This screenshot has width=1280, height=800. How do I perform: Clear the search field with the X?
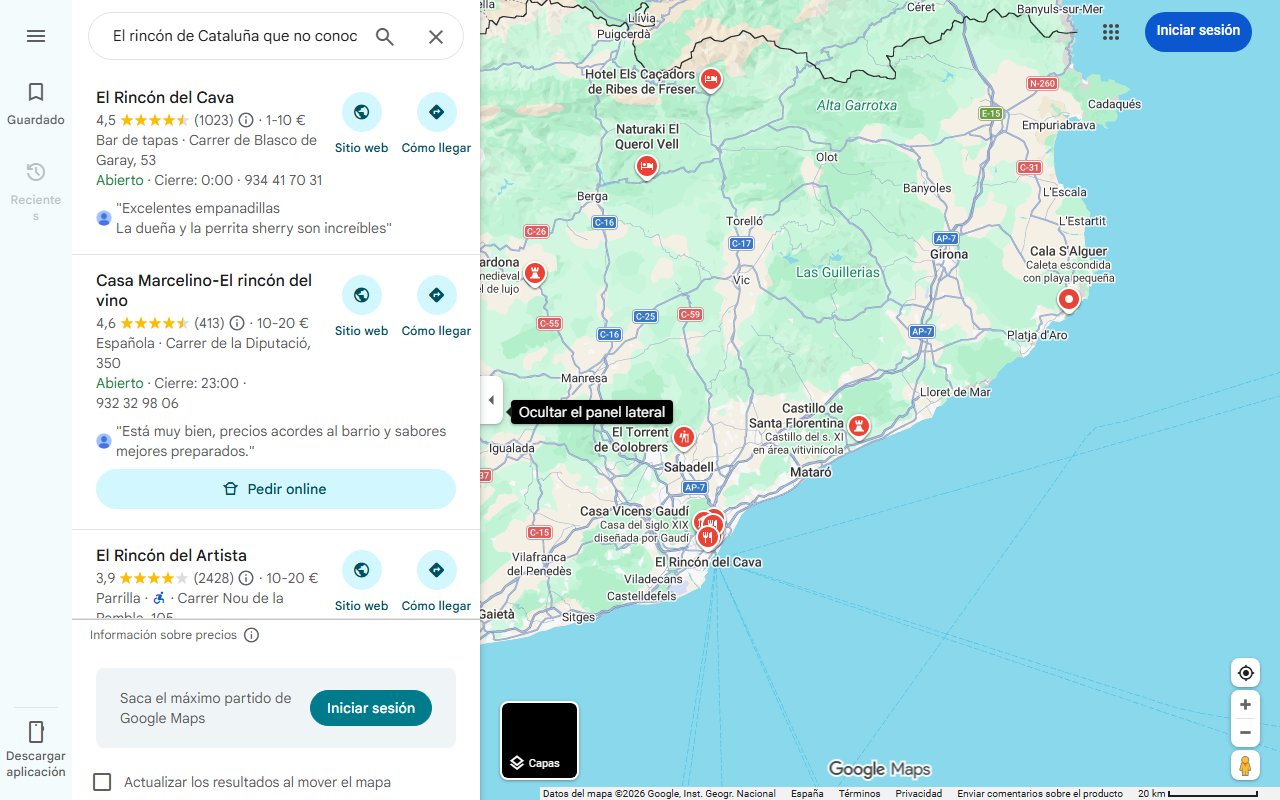(437, 36)
